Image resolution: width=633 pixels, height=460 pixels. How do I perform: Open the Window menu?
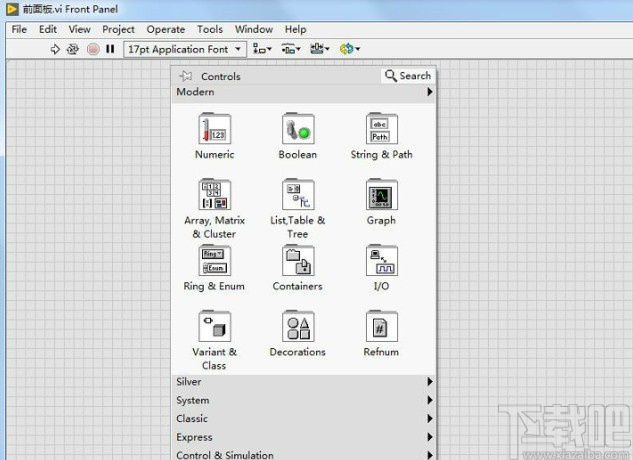[254, 29]
